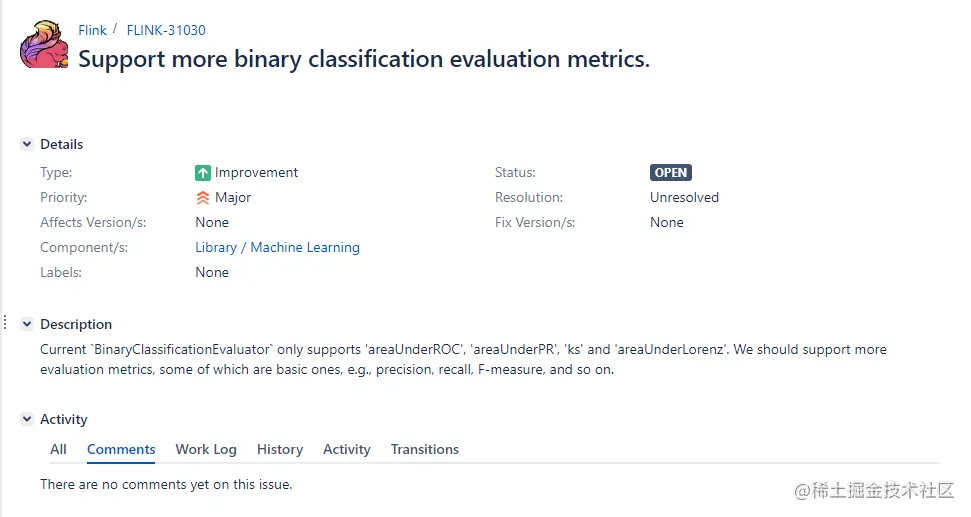Image resolution: width=971 pixels, height=517 pixels.
Task: Click the green Improvement type icon
Action: click(x=203, y=172)
